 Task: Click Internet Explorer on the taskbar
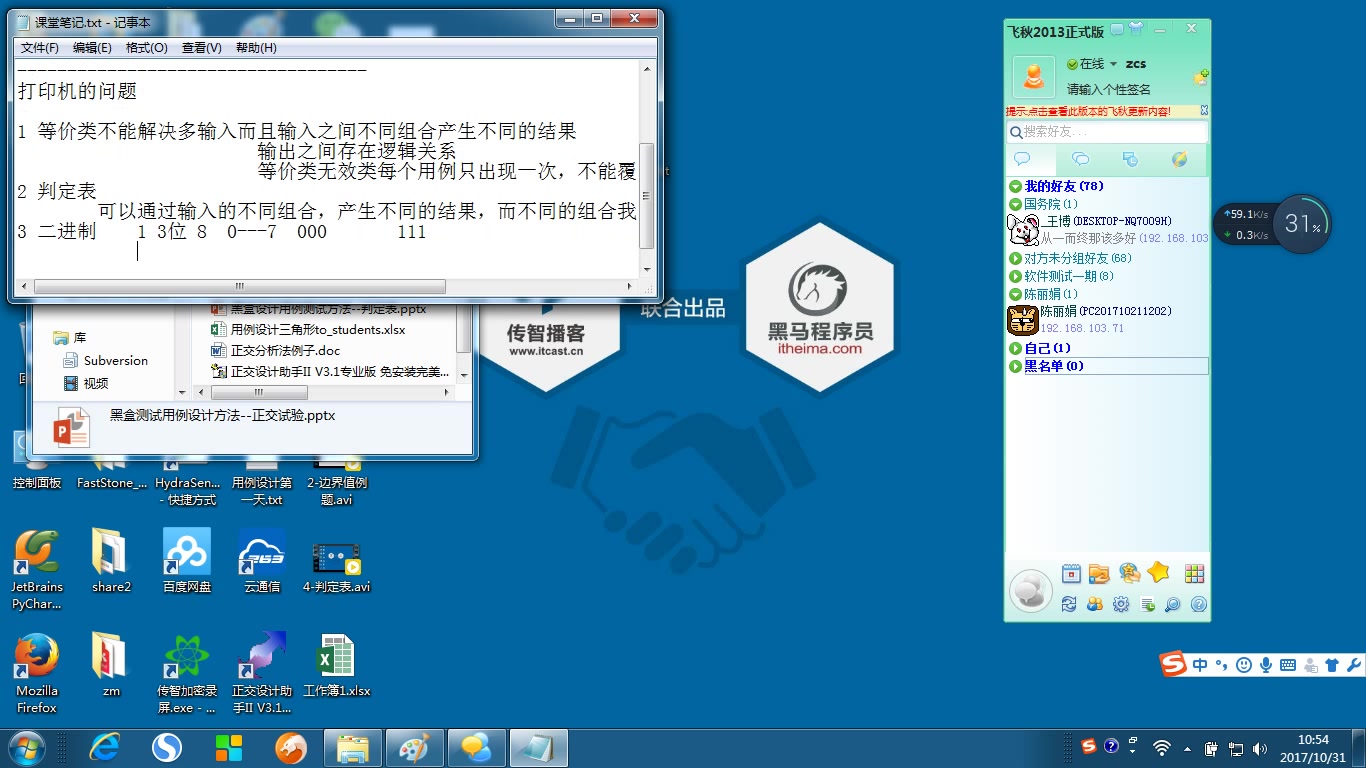[104, 748]
